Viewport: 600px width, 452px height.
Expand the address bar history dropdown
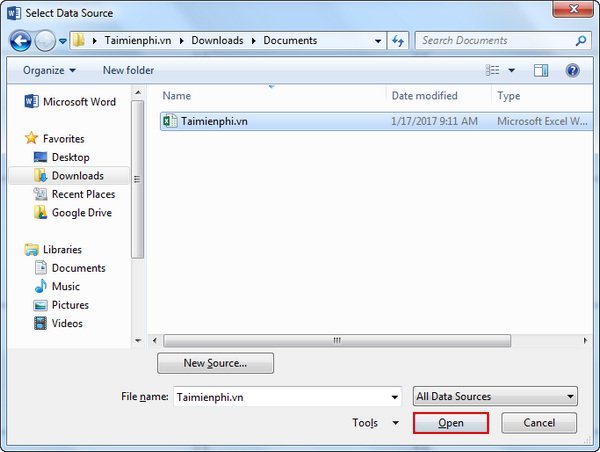tap(378, 41)
